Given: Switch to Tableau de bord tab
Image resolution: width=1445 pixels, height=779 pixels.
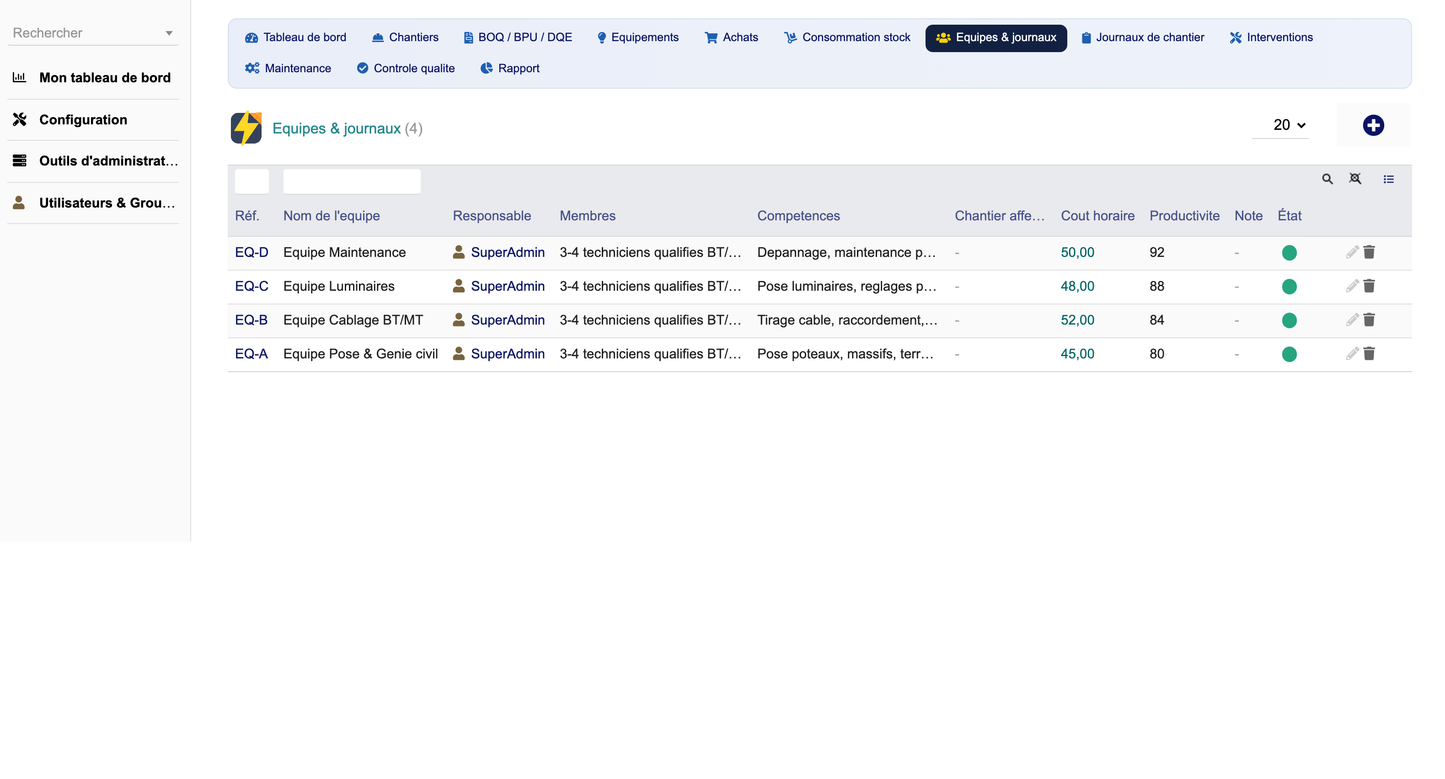Looking at the screenshot, I should pyautogui.click(x=296, y=37).
